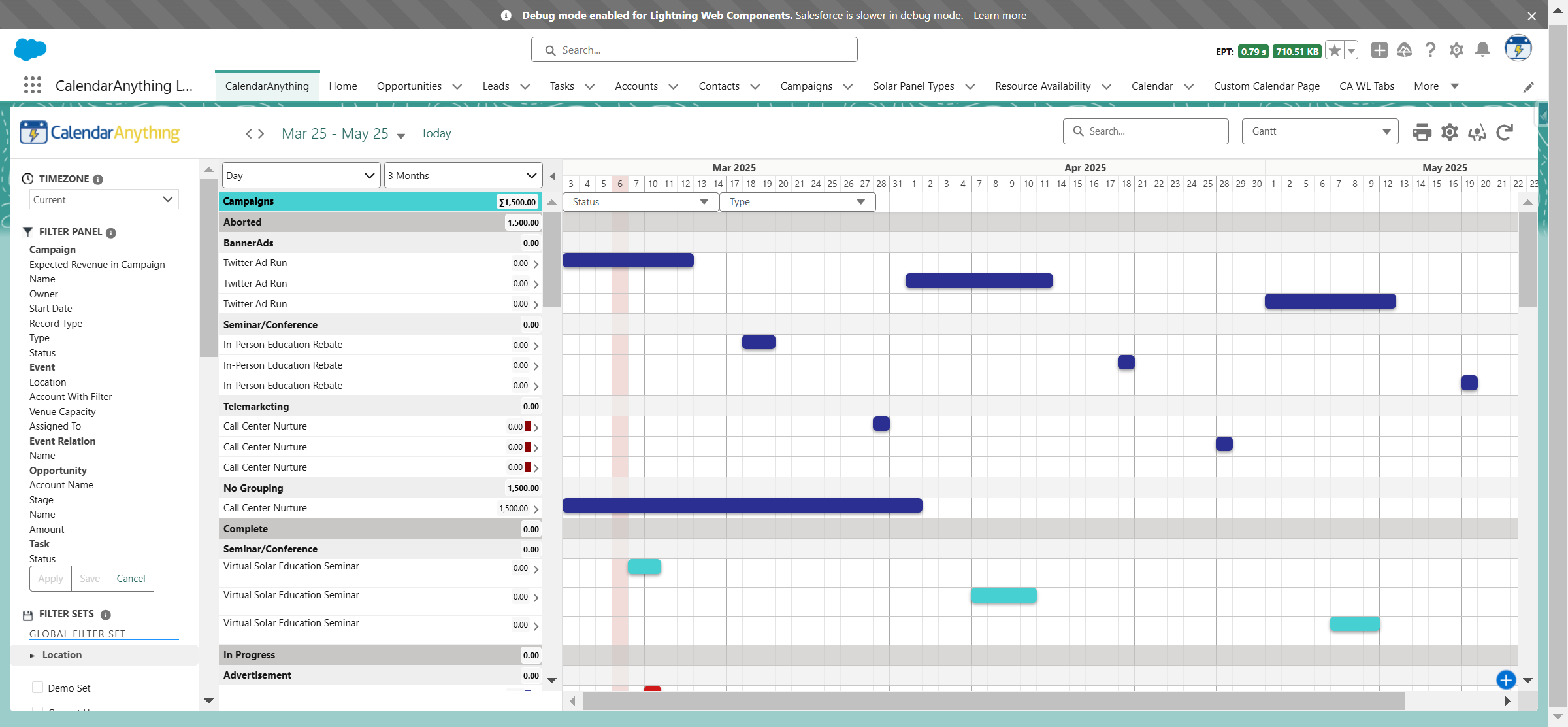
Task: Open the 3 Months range dropdown
Action: (x=463, y=175)
